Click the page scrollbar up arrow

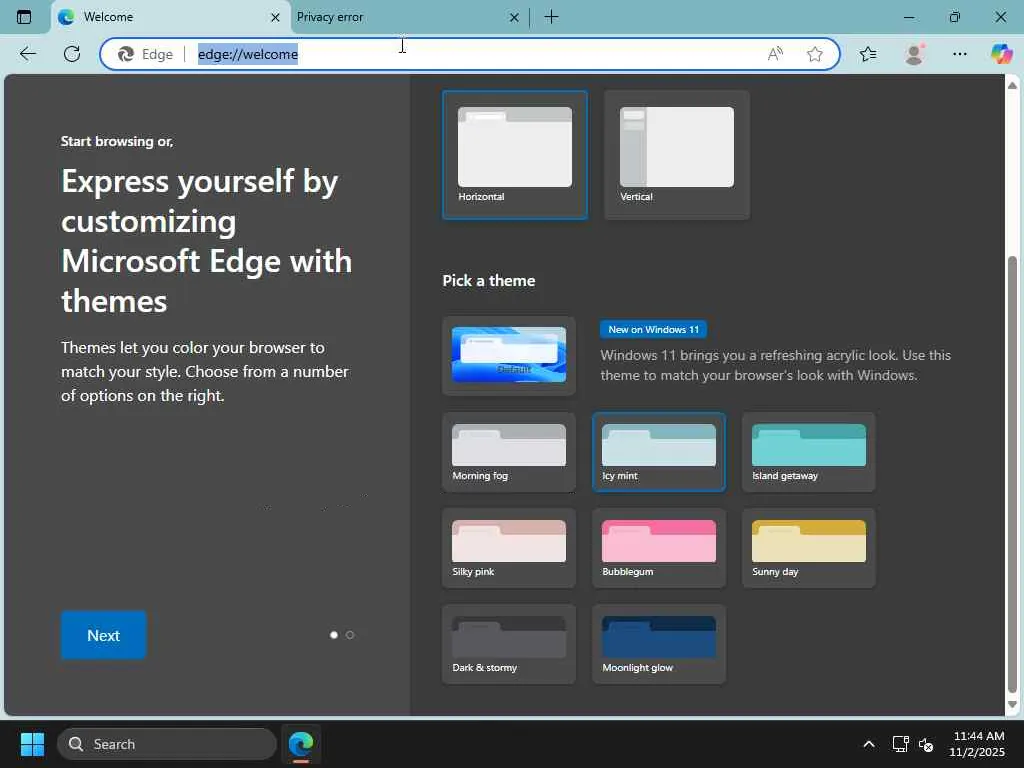pyautogui.click(x=1012, y=86)
